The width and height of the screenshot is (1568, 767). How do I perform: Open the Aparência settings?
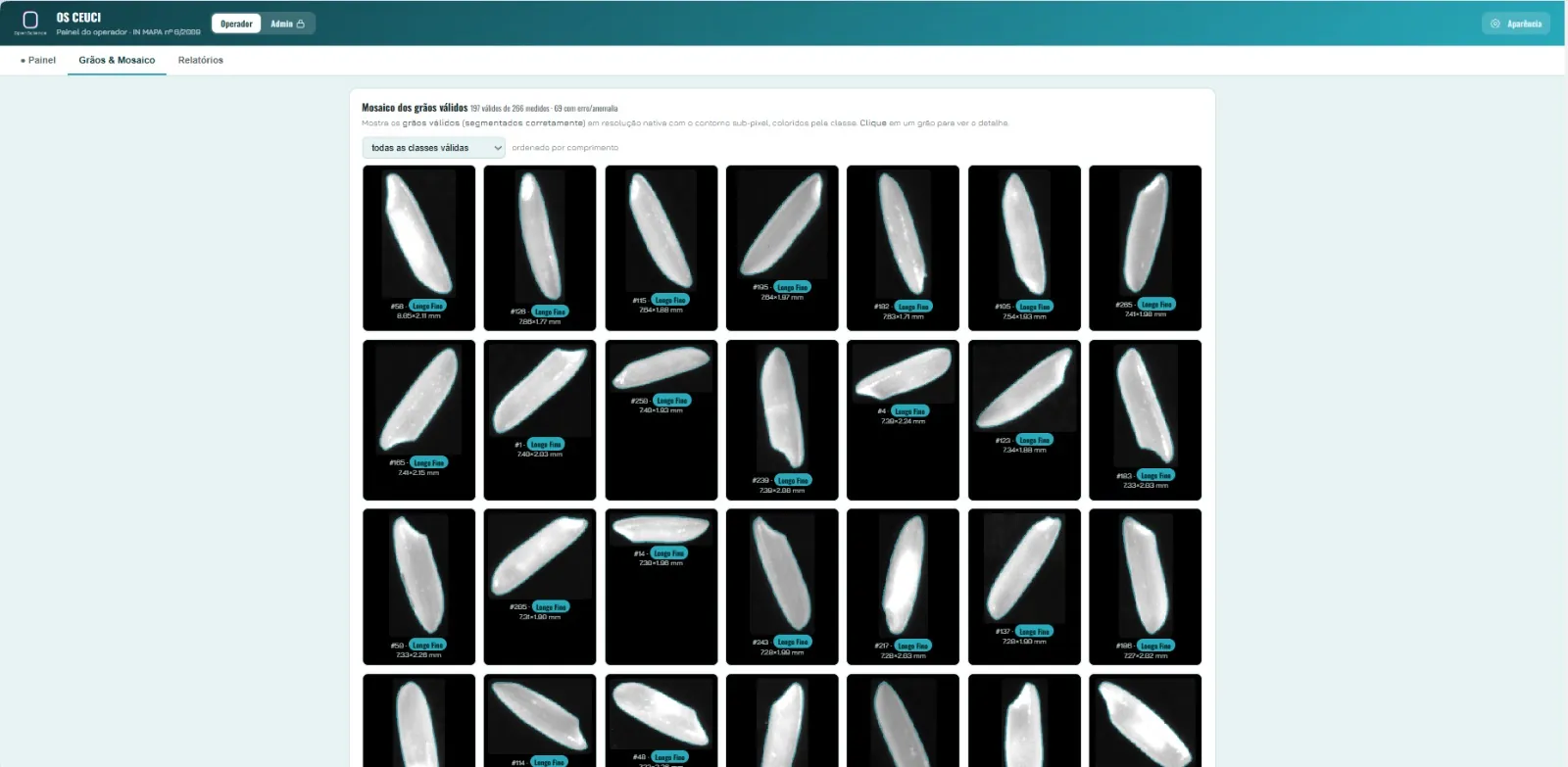coord(1516,24)
